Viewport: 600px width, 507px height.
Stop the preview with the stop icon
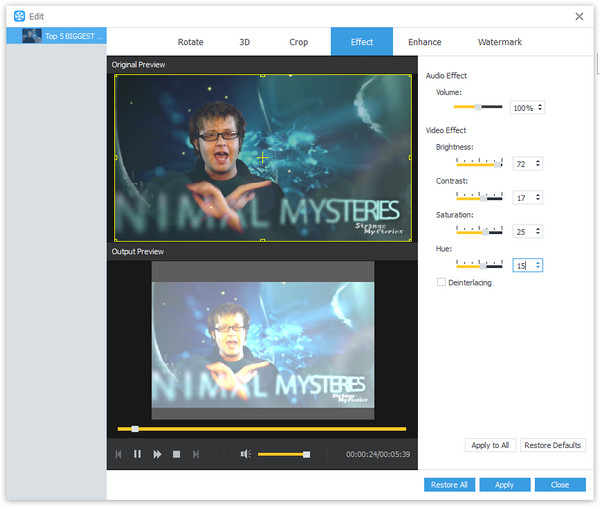point(176,454)
